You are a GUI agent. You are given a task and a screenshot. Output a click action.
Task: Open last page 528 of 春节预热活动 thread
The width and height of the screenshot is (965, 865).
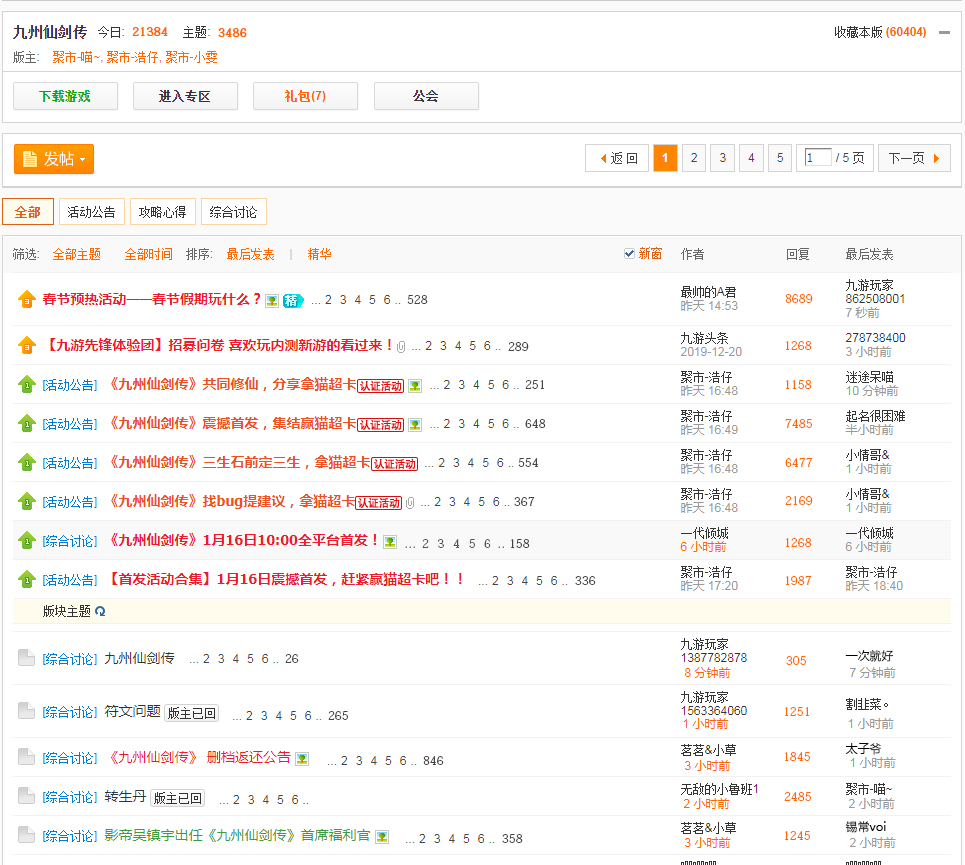tap(417, 300)
